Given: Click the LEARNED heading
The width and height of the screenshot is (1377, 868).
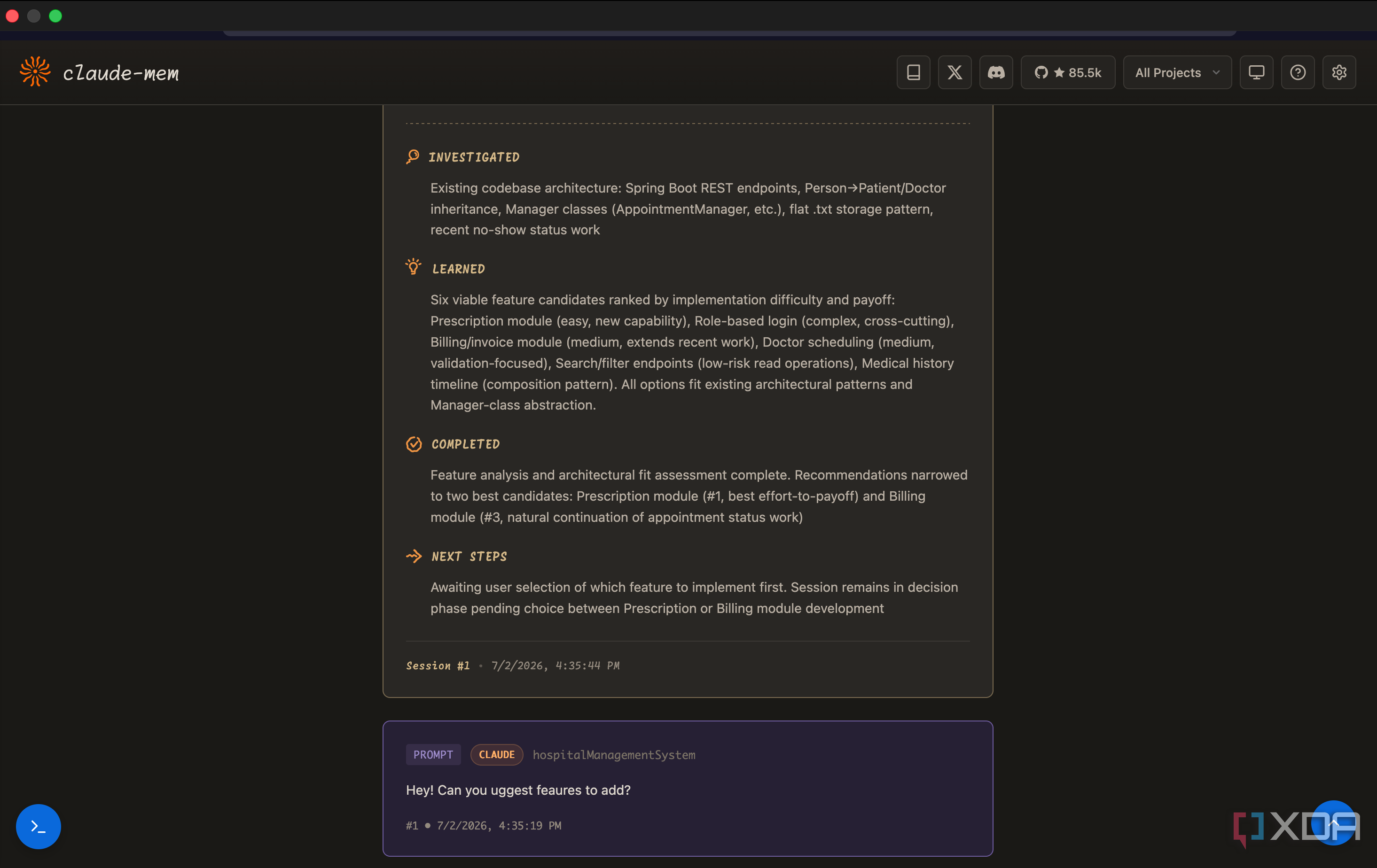Looking at the screenshot, I should coord(459,269).
